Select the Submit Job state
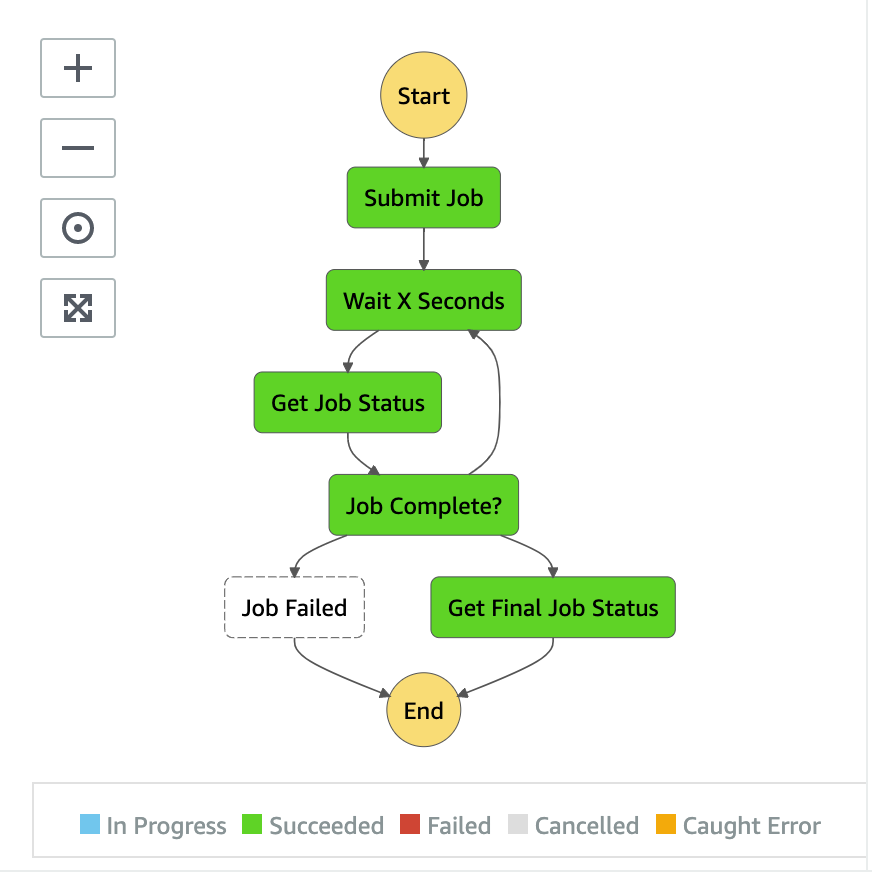This screenshot has width=872, height=878. (423, 198)
